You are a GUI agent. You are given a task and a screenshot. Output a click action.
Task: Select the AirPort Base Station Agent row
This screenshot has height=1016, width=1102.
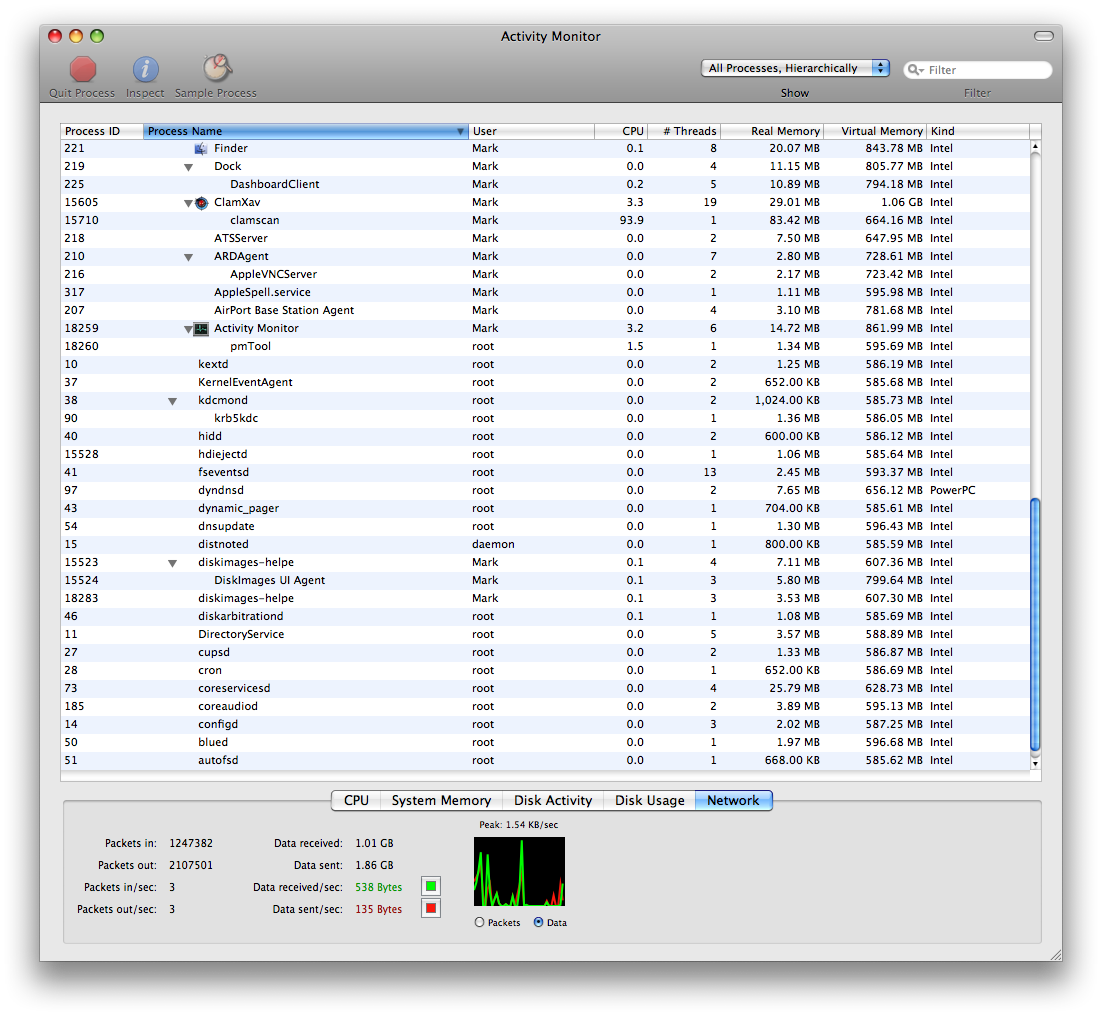pyautogui.click(x=545, y=310)
